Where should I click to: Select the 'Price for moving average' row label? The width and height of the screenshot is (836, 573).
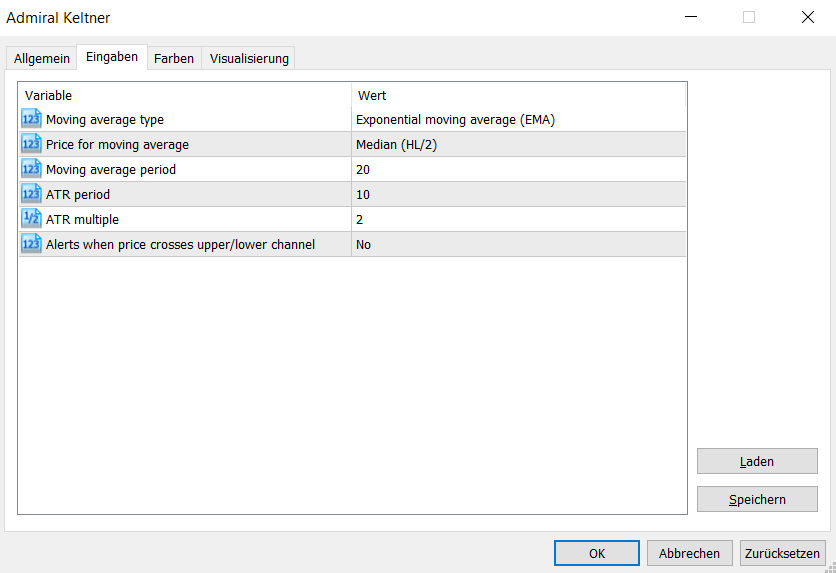[x=117, y=144]
